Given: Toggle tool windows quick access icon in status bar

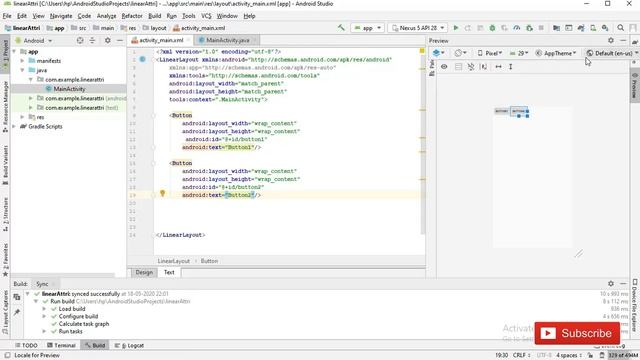Looking at the screenshot, I should 7,355.
